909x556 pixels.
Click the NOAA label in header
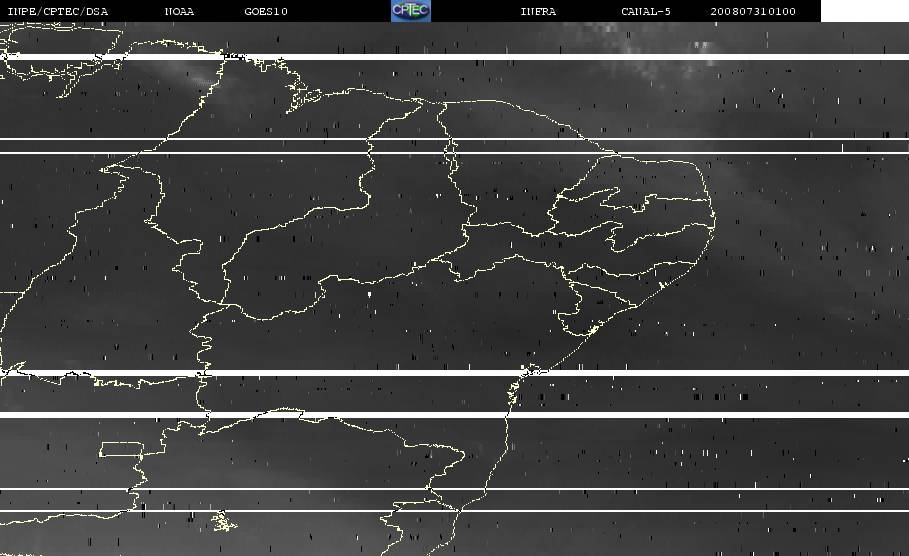point(179,11)
